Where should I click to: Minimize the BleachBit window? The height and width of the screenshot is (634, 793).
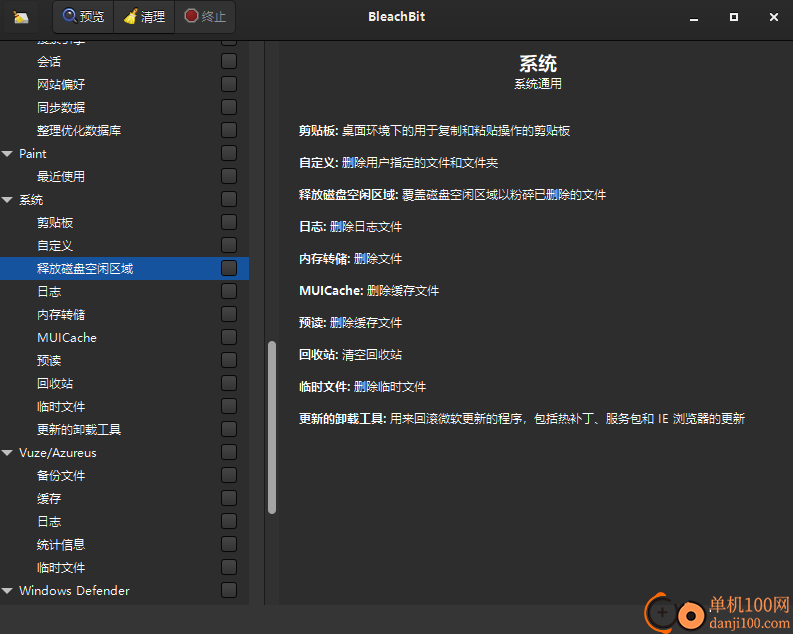click(x=694, y=17)
